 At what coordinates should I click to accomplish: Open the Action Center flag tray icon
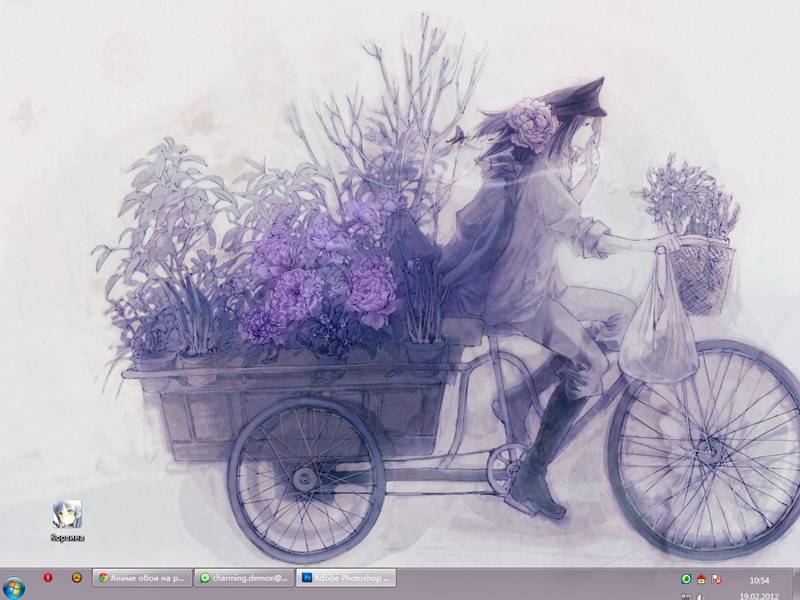[716, 579]
